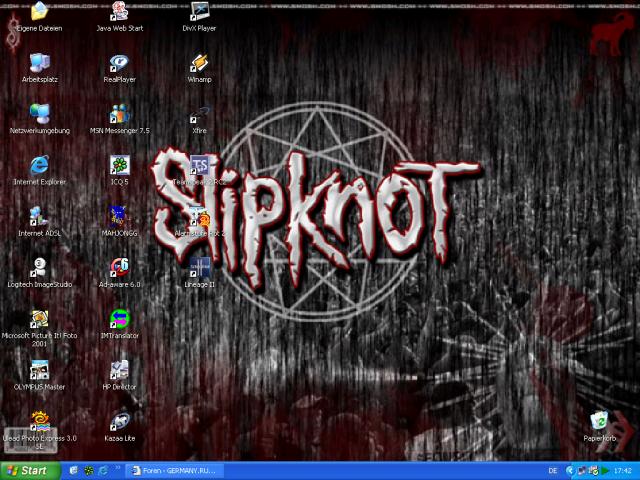Click Show Desktop in Quick Launch
Viewport: 640px width, 480px height.
(x=74, y=471)
